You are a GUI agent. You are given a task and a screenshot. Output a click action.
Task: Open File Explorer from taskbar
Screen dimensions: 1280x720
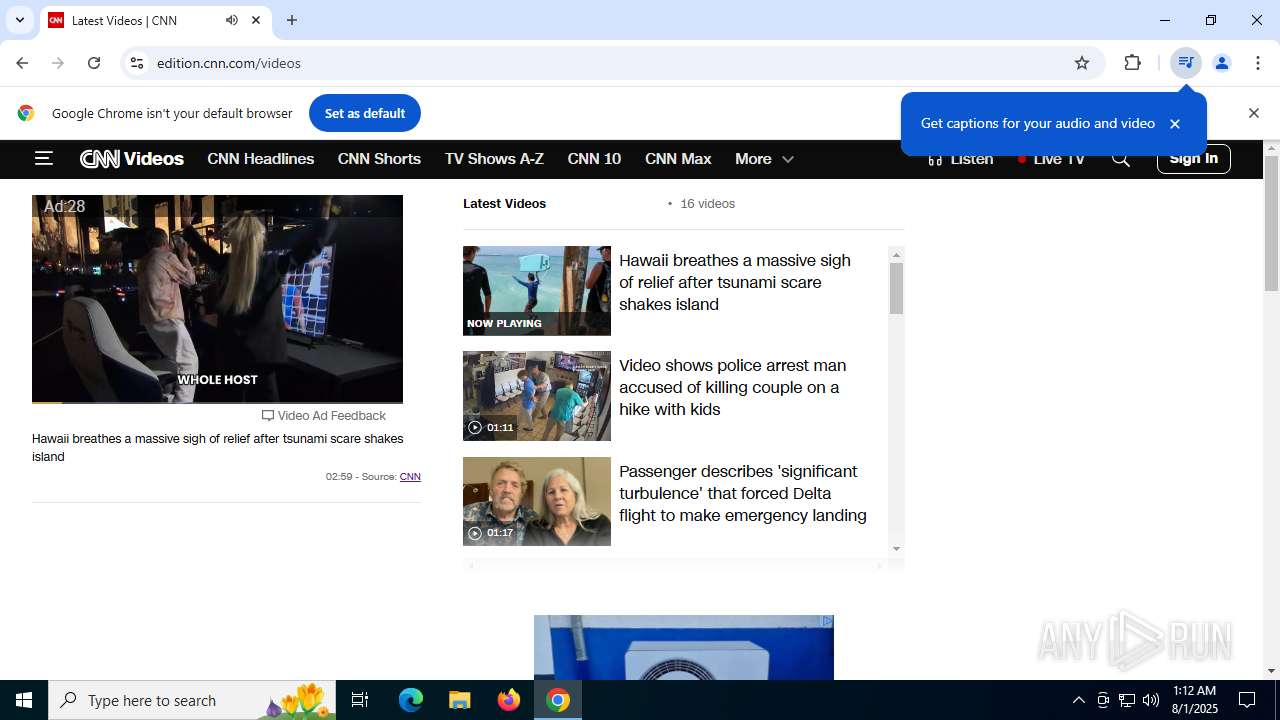pos(459,700)
